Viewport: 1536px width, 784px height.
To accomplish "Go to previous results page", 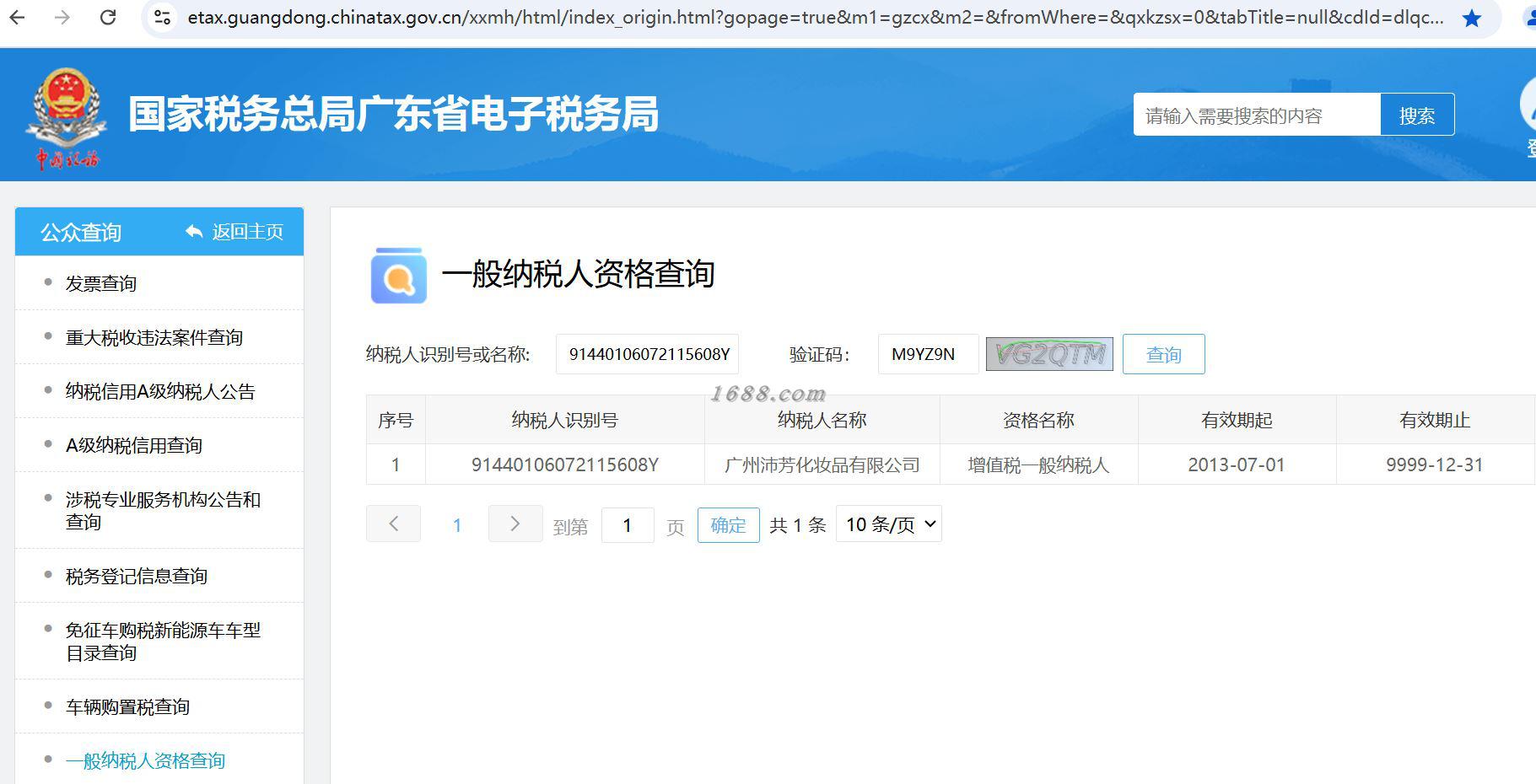I will 393,524.
